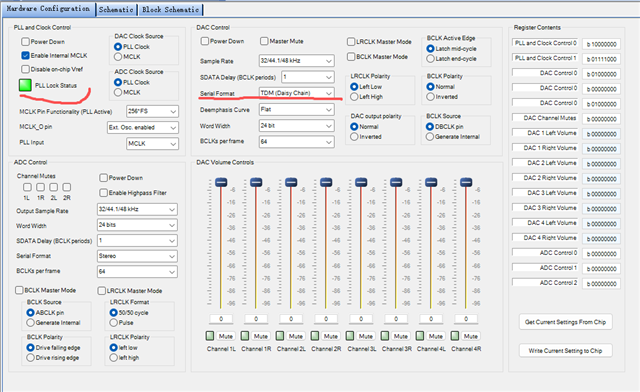640x392 pixels.
Task: Open DAC Serial Format TDM dropdown
Action: [x=297, y=93]
